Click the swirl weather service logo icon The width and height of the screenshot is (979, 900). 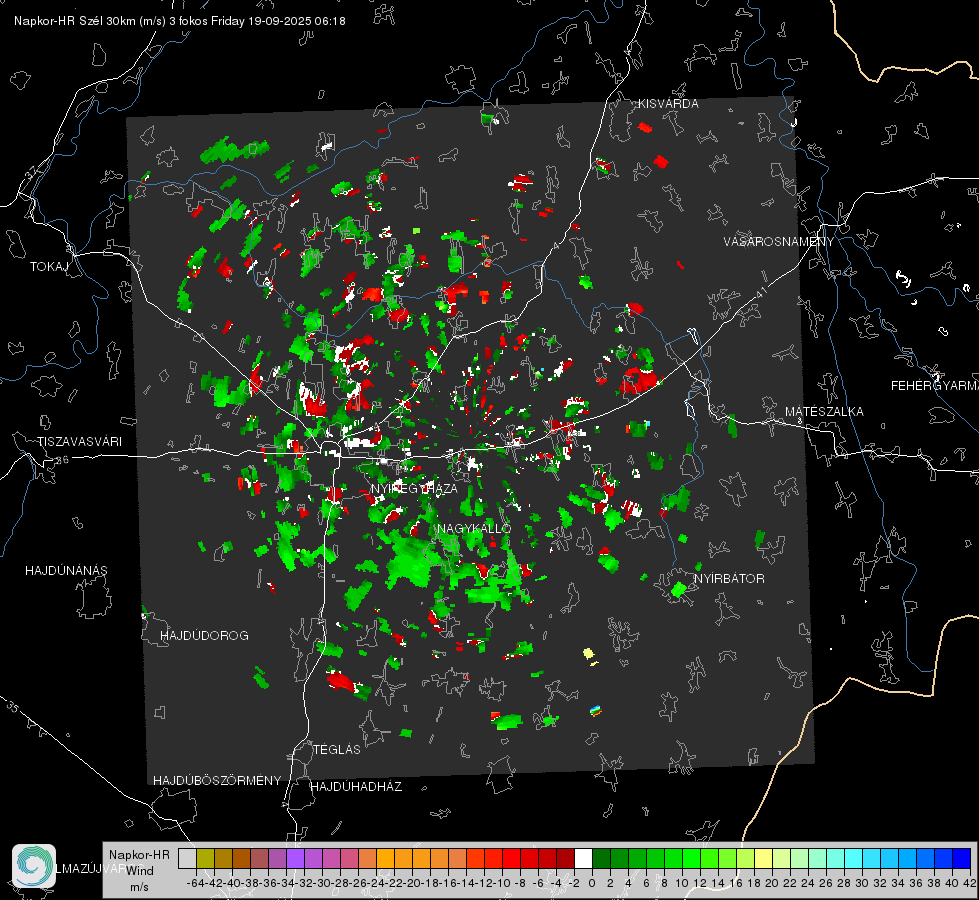[34, 866]
